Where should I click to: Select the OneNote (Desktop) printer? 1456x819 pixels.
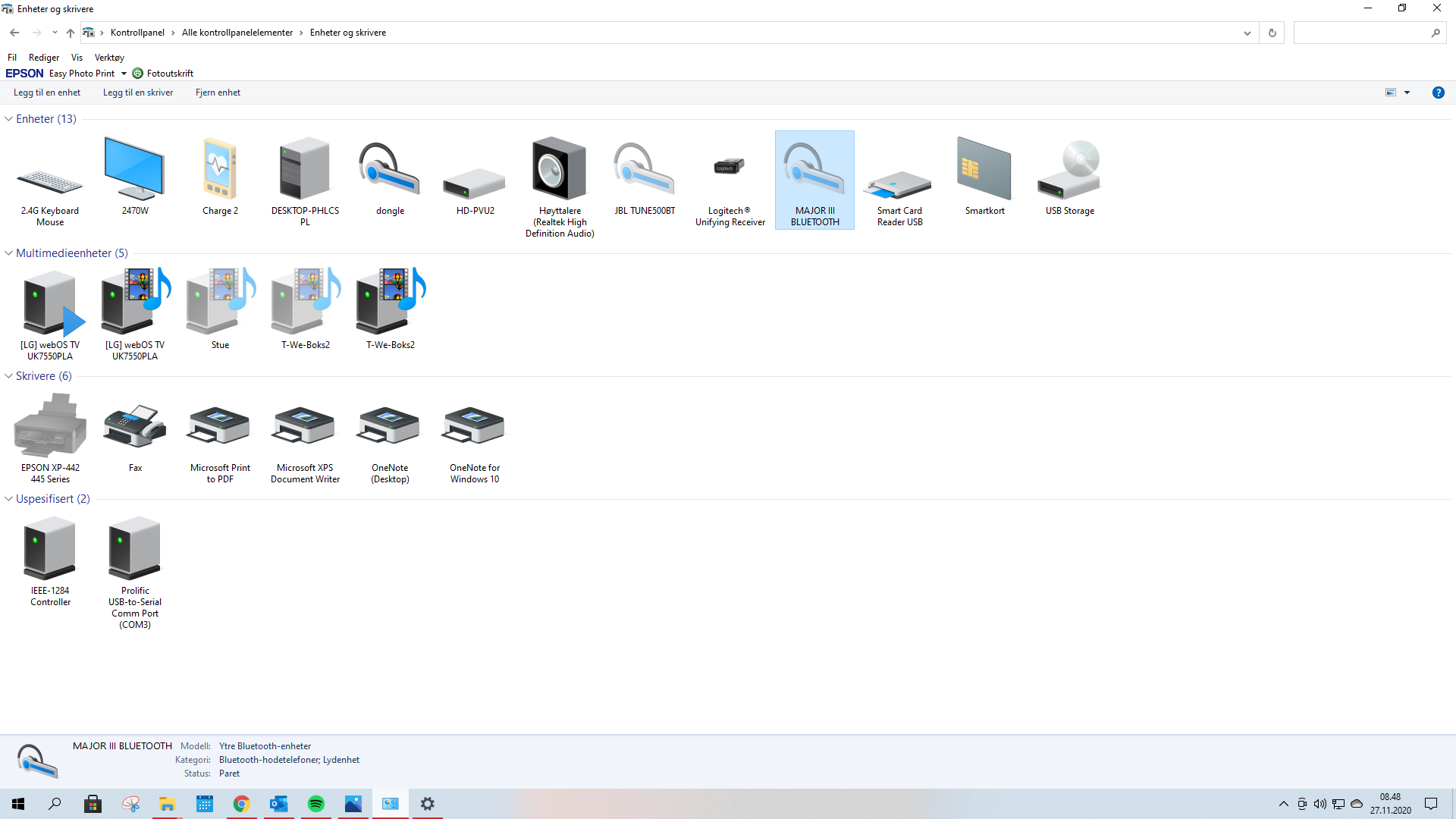[x=390, y=438]
